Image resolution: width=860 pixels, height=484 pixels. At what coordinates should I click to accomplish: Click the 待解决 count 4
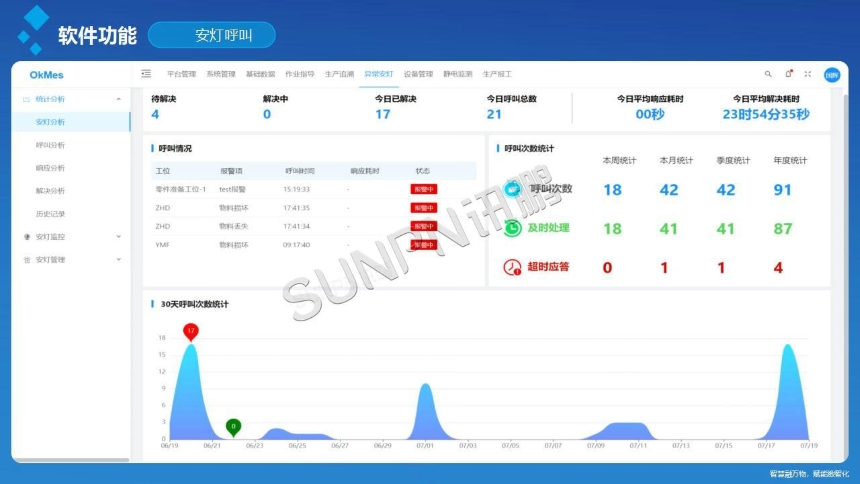pyautogui.click(x=155, y=114)
